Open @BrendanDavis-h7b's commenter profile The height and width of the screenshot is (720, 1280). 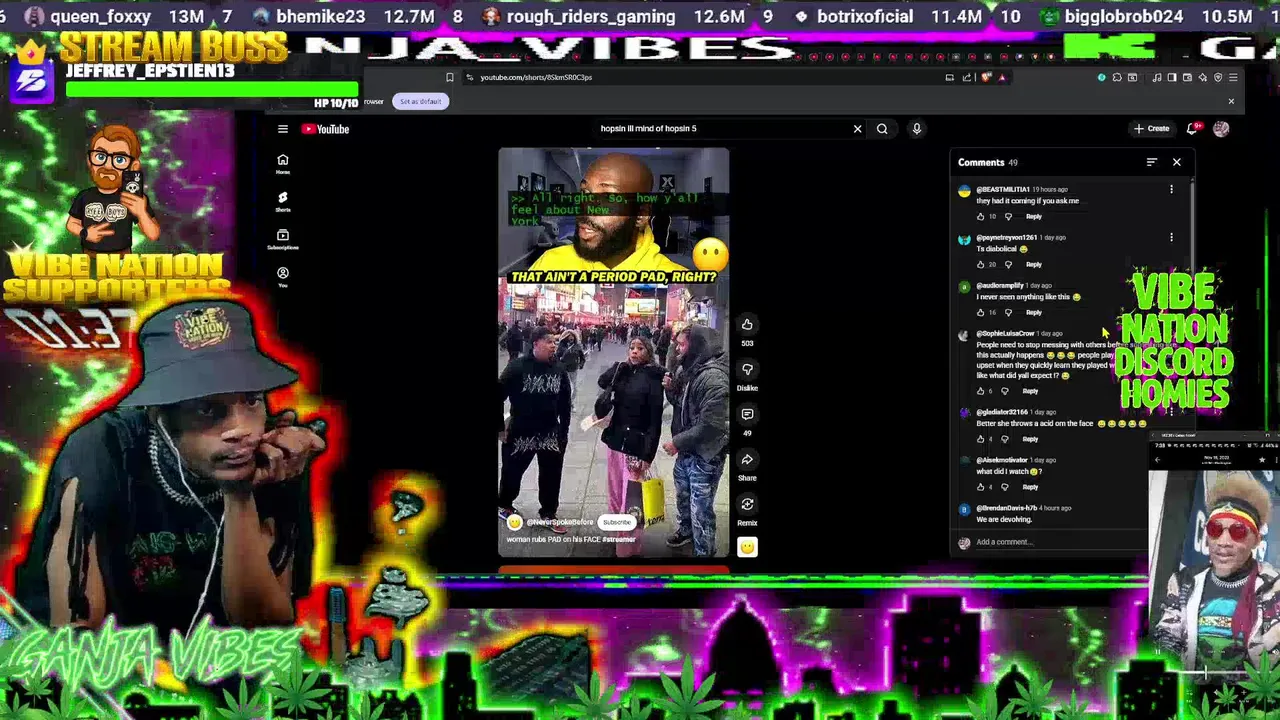(1006, 508)
